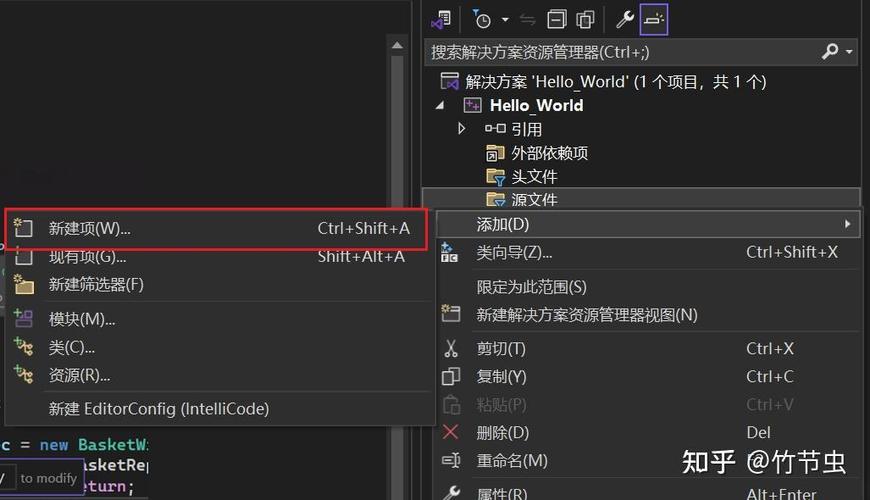Click the sync with active document icon
The width and height of the screenshot is (870, 500).
click(528, 20)
